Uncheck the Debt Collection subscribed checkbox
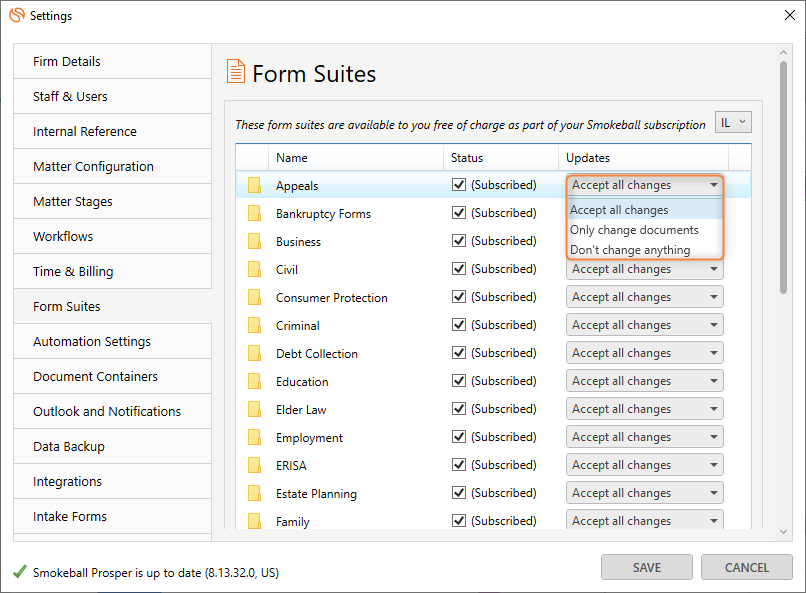Viewport: 806px width, 593px height. (x=459, y=353)
